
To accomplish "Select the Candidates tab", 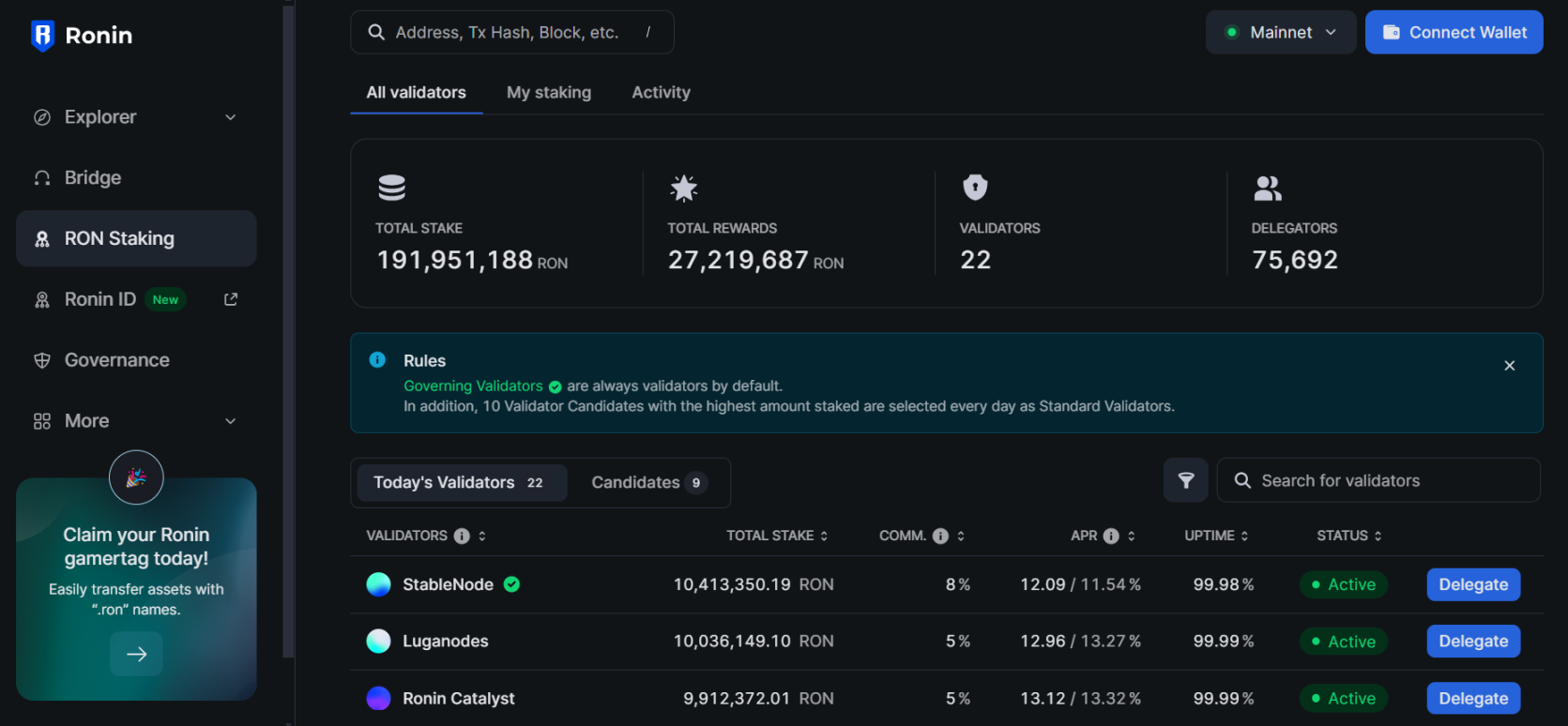I will pyautogui.click(x=648, y=482).
